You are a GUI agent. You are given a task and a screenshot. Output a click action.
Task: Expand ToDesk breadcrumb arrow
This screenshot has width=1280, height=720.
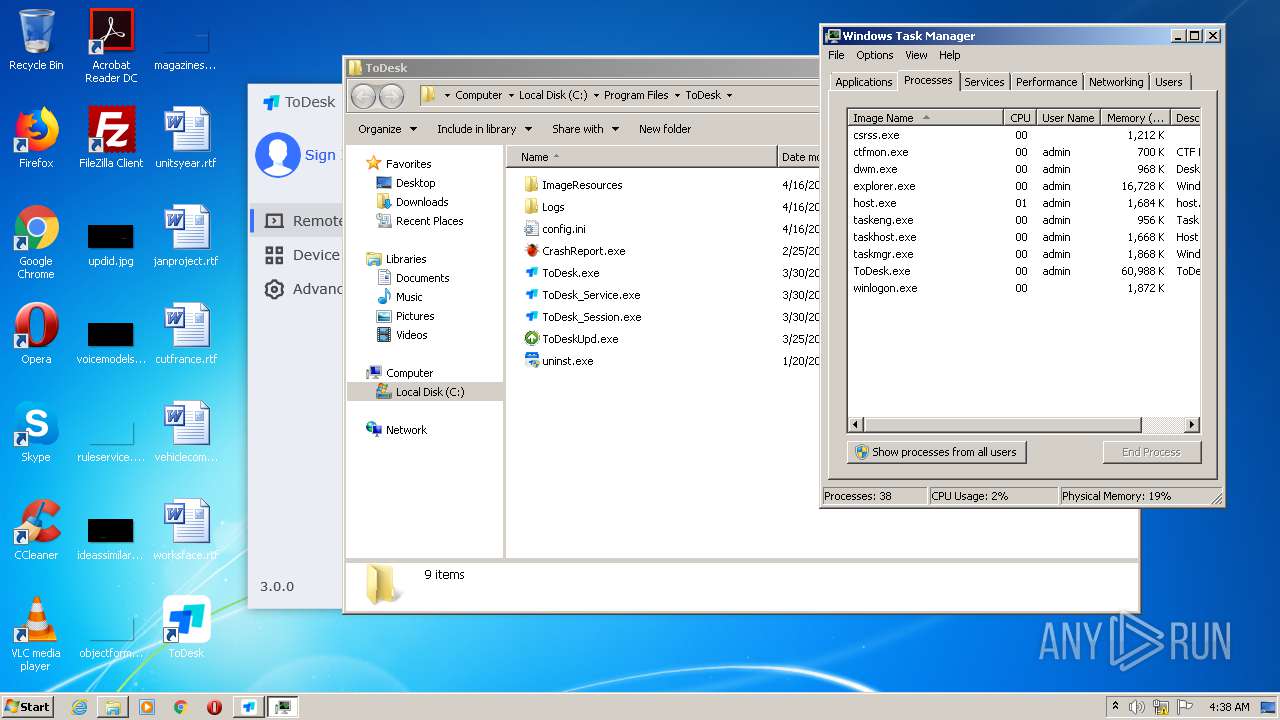(729, 96)
